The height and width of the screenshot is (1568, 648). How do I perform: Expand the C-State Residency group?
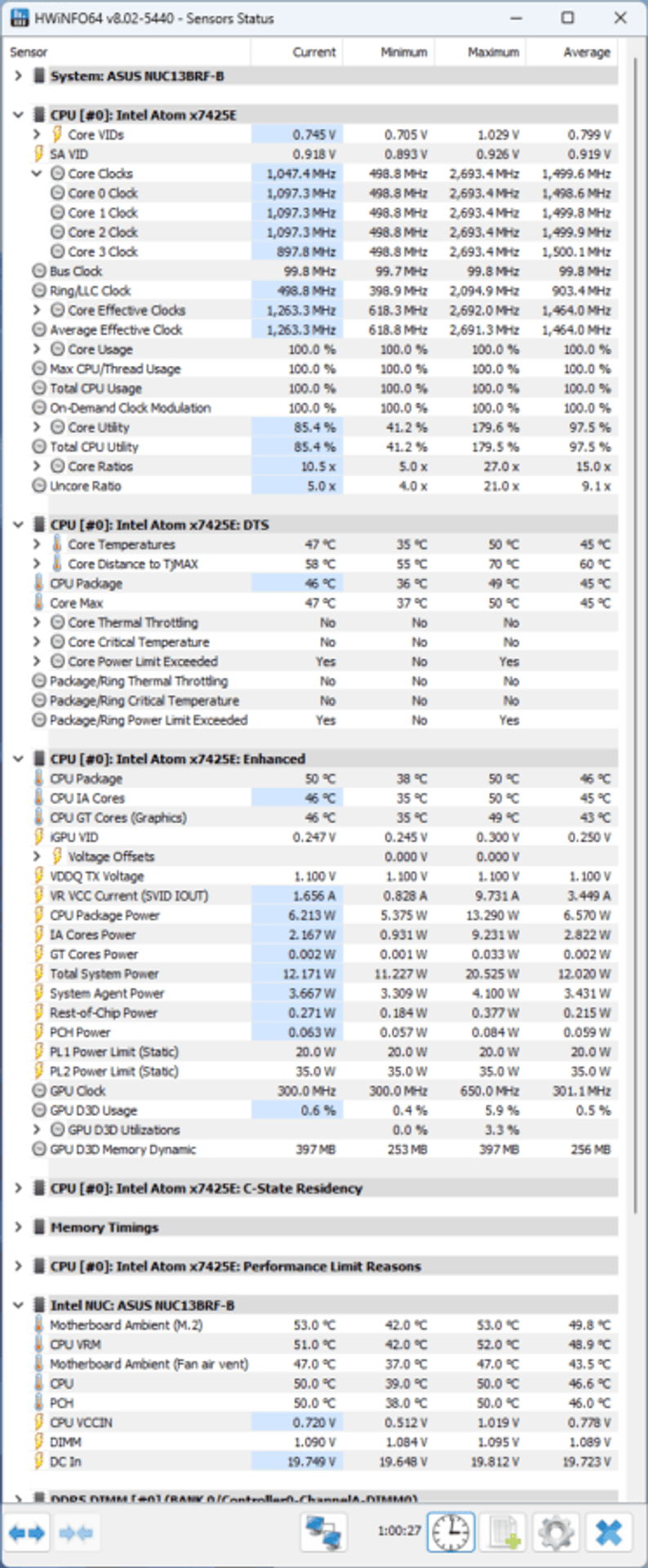click(18, 1188)
